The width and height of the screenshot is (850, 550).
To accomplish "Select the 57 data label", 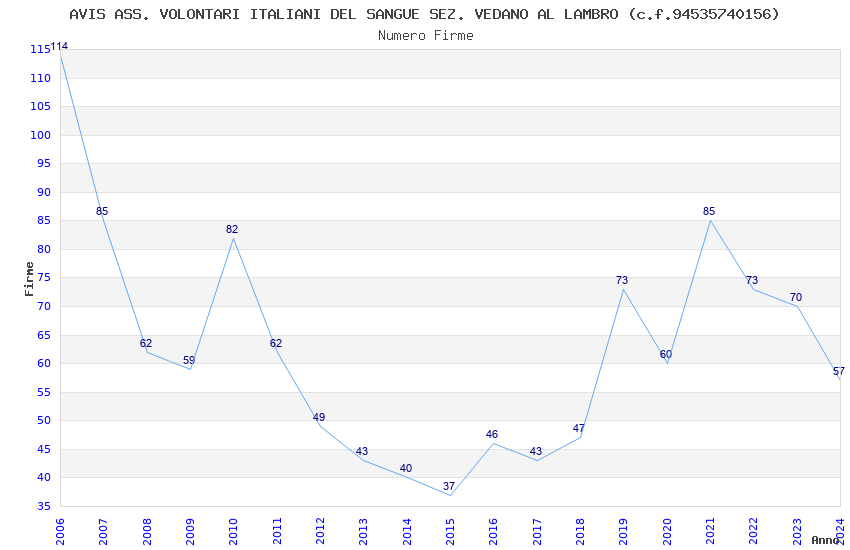I will pyautogui.click(x=839, y=371).
